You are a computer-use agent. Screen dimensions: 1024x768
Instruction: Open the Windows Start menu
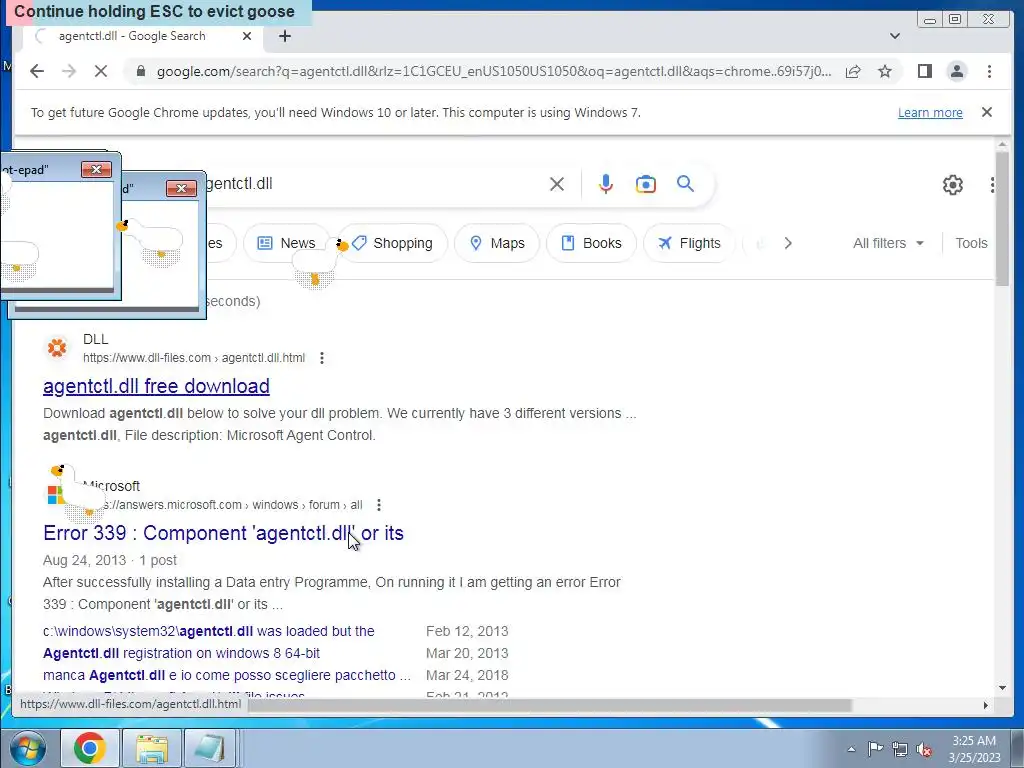point(27,748)
